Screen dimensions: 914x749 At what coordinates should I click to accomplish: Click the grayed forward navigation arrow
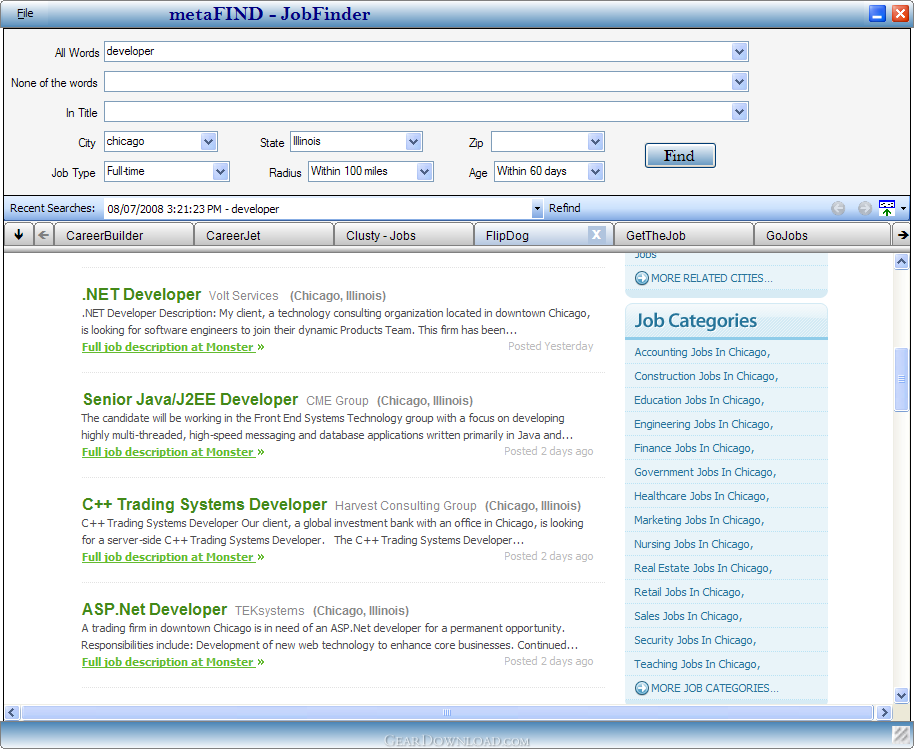click(x=865, y=208)
